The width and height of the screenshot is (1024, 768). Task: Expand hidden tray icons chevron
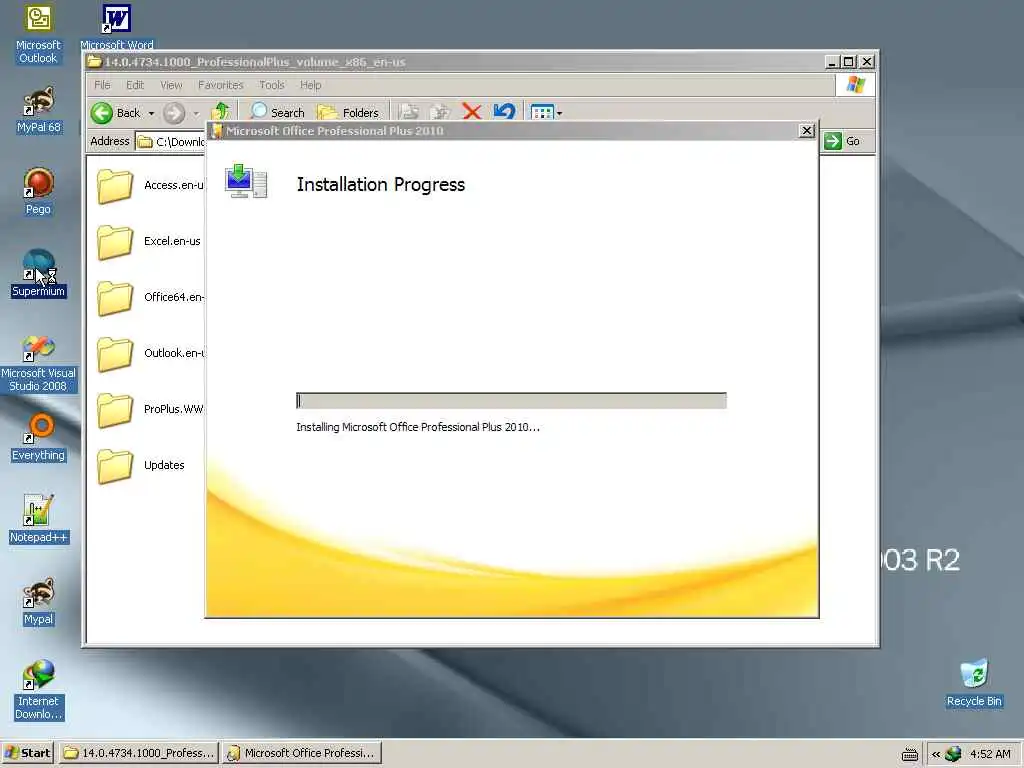pyautogui.click(x=935, y=754)
